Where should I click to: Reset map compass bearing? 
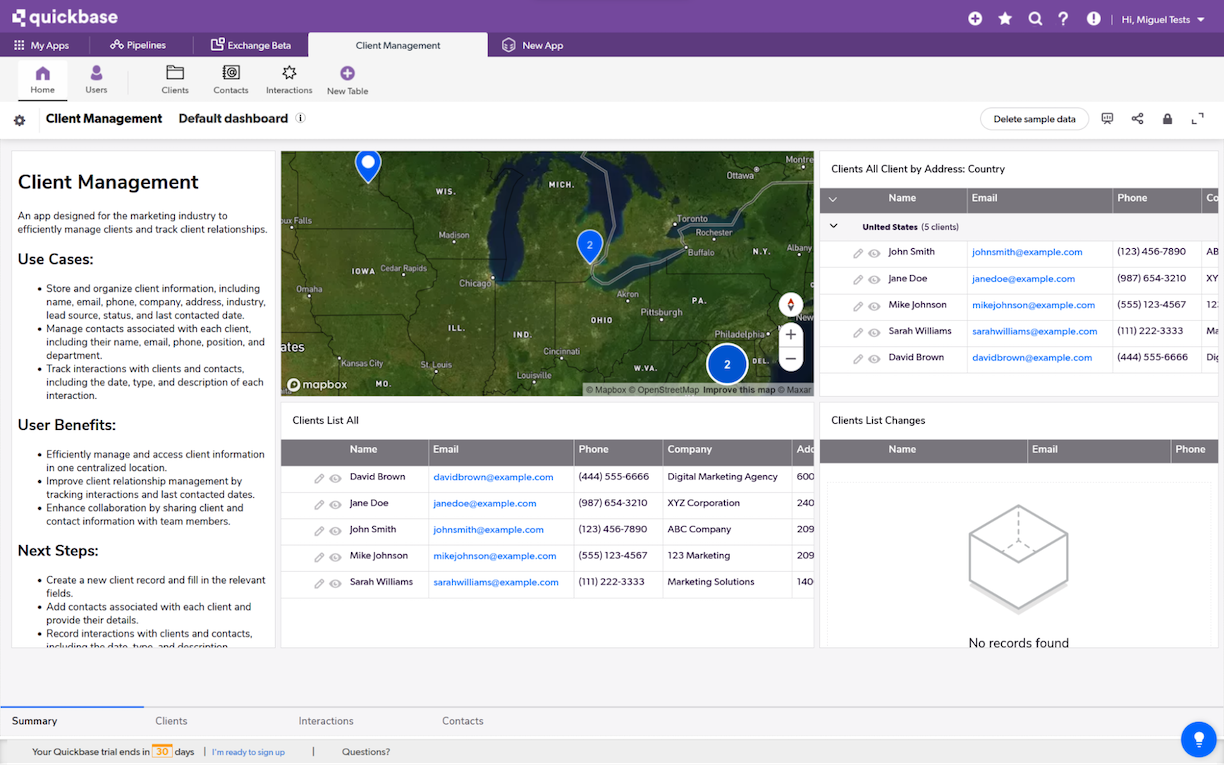790,305
